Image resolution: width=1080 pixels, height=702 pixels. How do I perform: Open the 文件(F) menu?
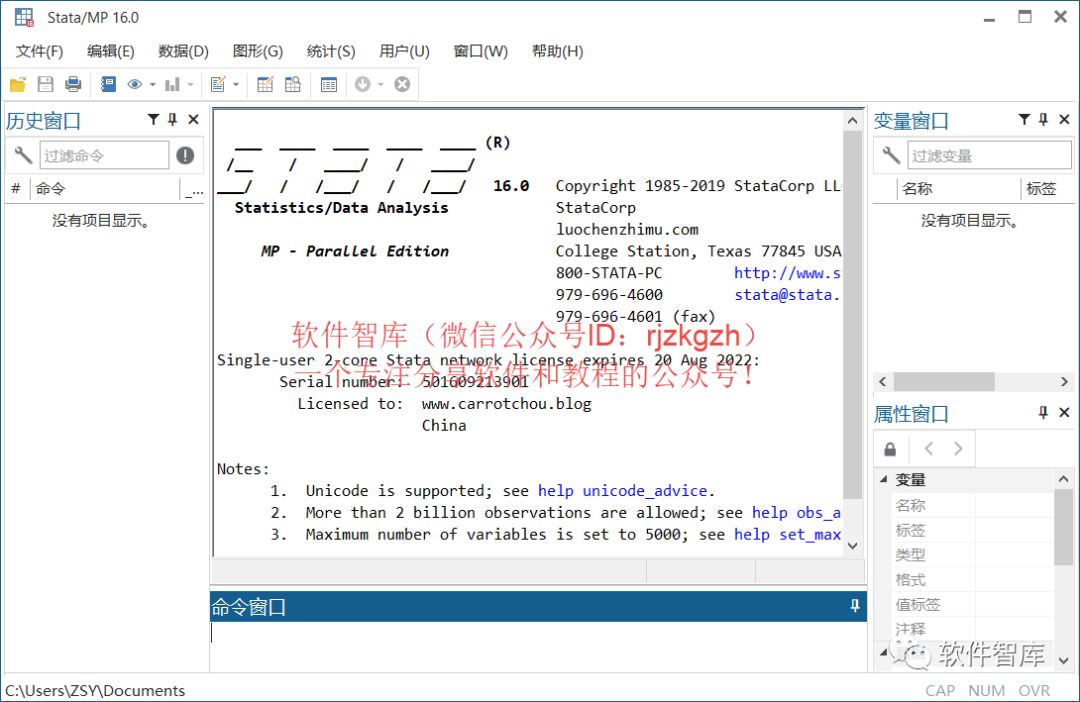tap(39, 52)
